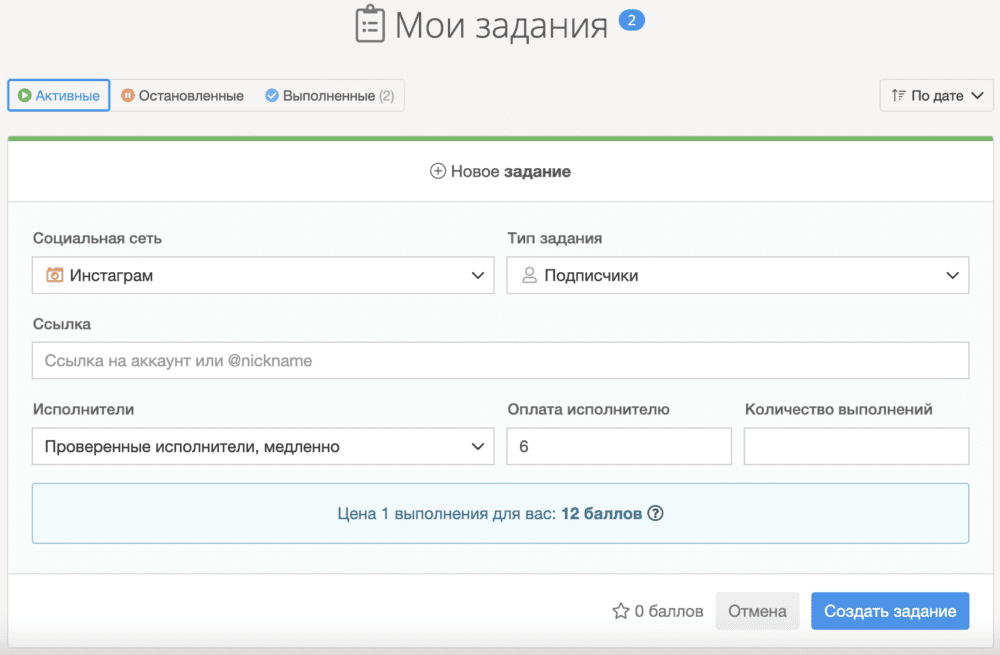Click the sort icon on По дате
Viewport: 1000px width, 655px height.
coord(898,96)
